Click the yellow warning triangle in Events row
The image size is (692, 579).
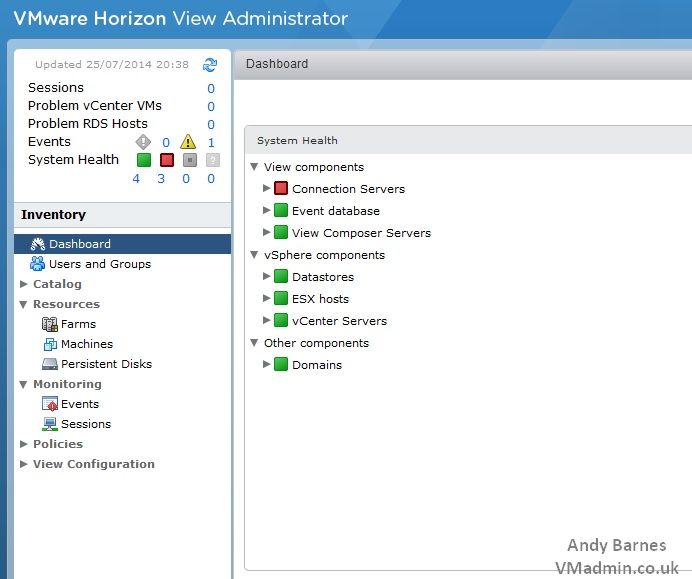coord(188,142)
